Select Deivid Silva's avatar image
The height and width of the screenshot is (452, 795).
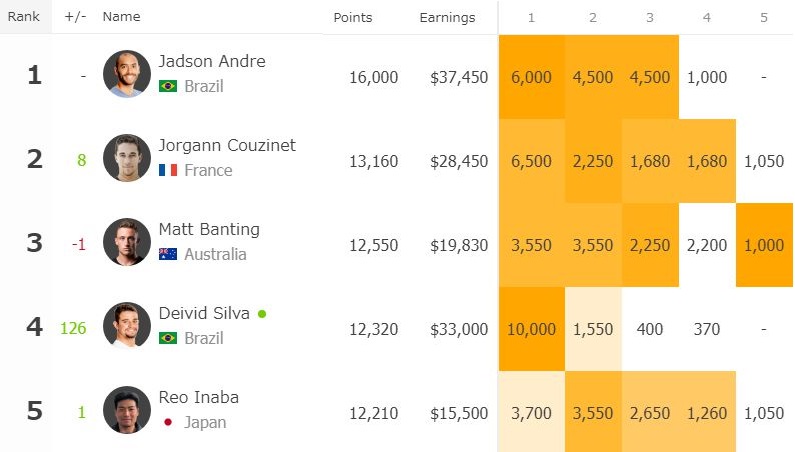127,326
